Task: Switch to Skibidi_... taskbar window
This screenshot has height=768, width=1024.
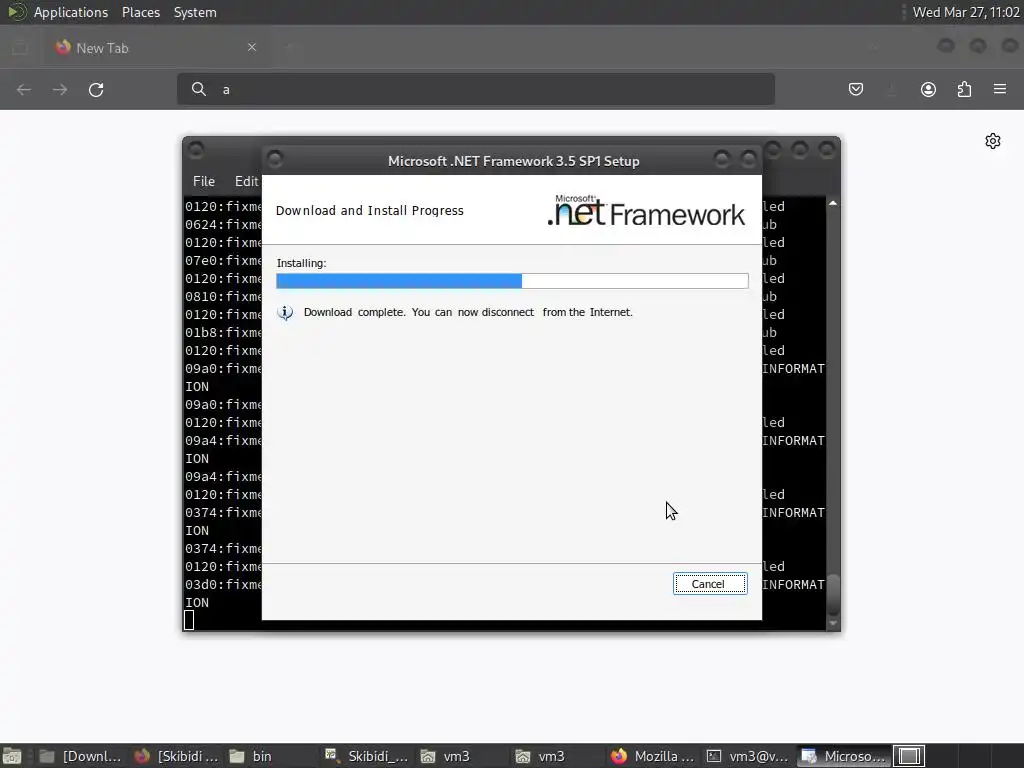Action: tap(366, 756)
